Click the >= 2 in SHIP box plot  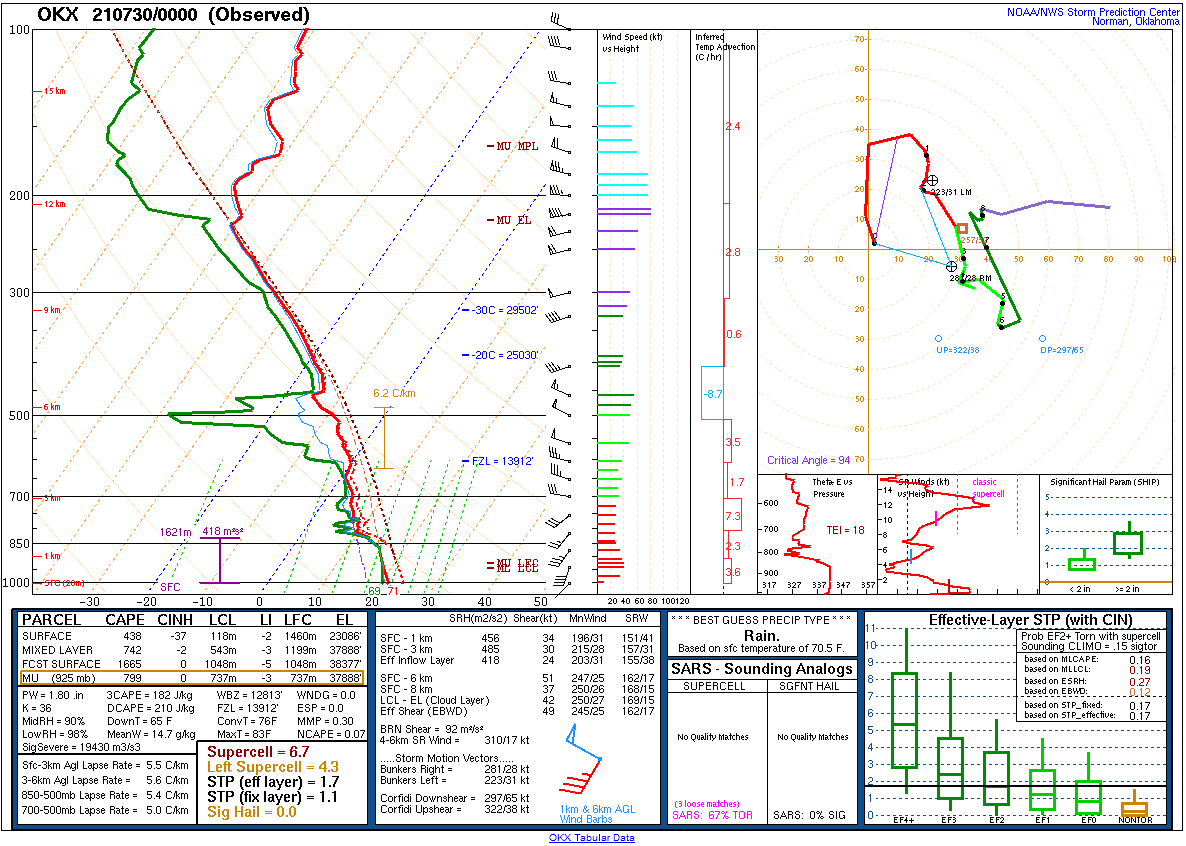tap(1129, 540)
